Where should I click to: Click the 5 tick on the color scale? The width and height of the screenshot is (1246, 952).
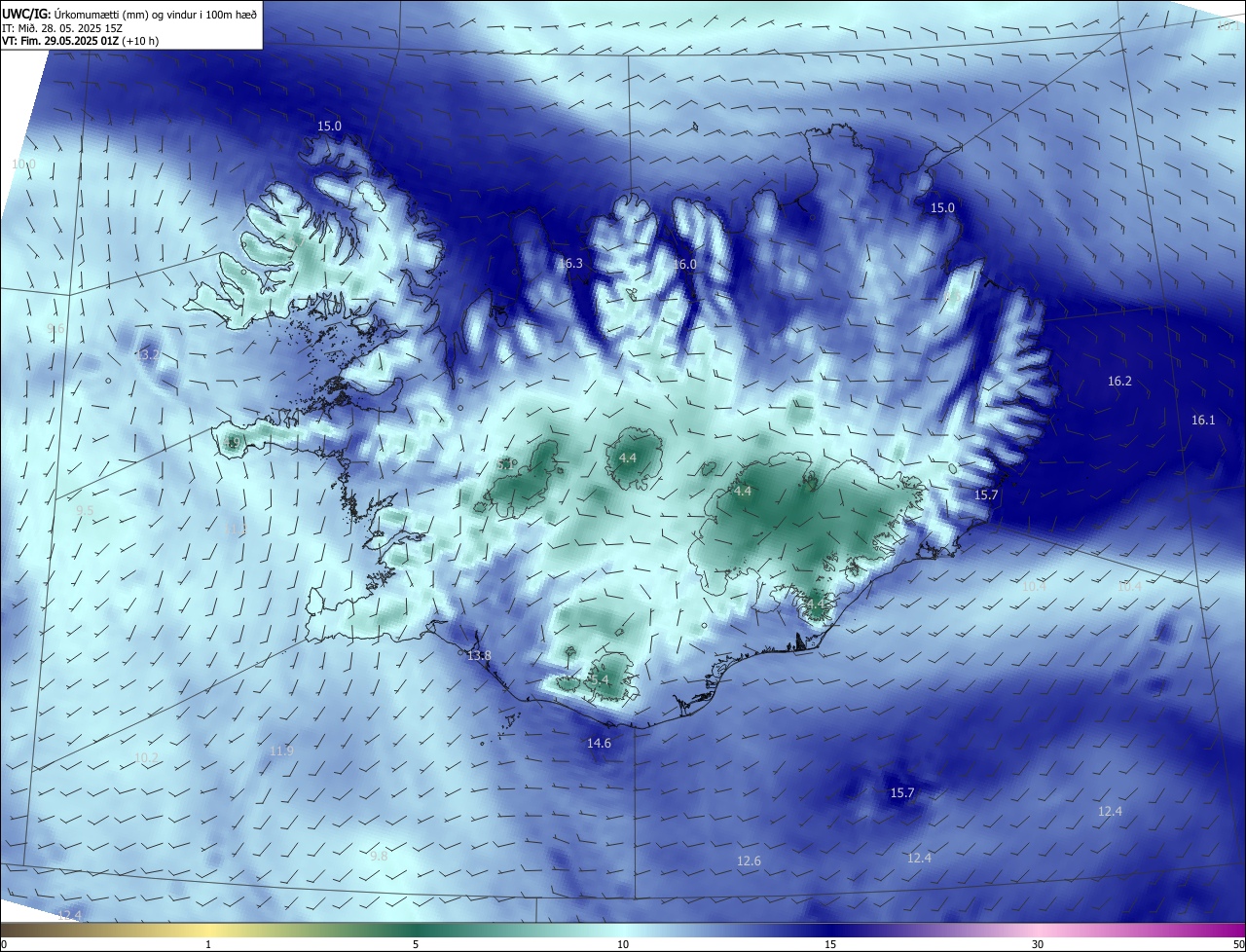(x=416, y=944)
